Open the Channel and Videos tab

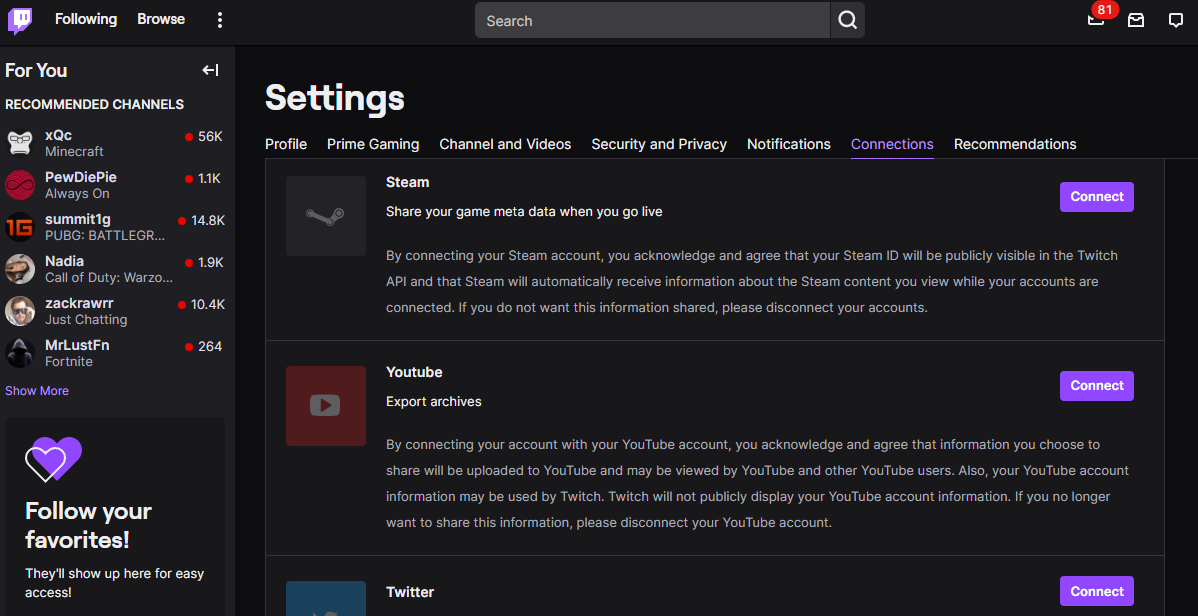[505, 144]
